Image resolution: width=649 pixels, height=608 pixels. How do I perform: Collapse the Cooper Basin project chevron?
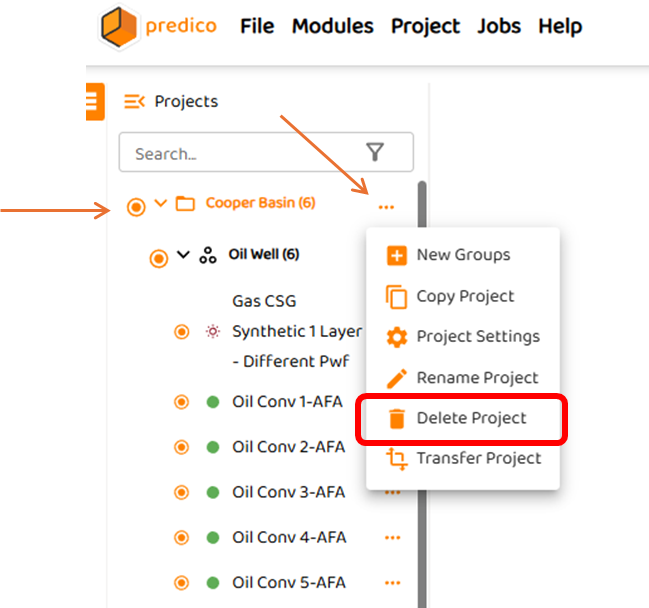160,204
